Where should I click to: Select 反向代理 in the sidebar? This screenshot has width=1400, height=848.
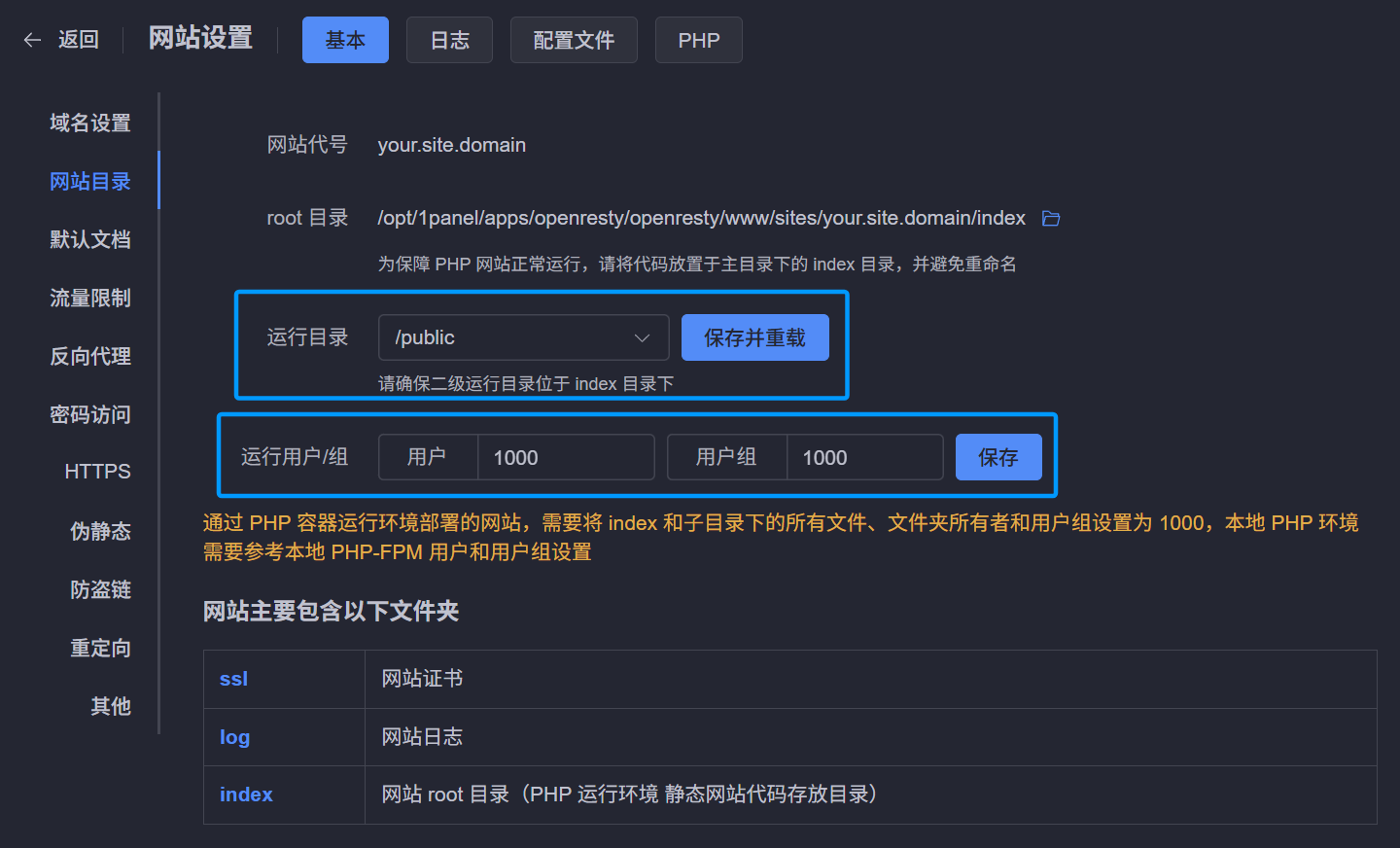click(90, 356)
